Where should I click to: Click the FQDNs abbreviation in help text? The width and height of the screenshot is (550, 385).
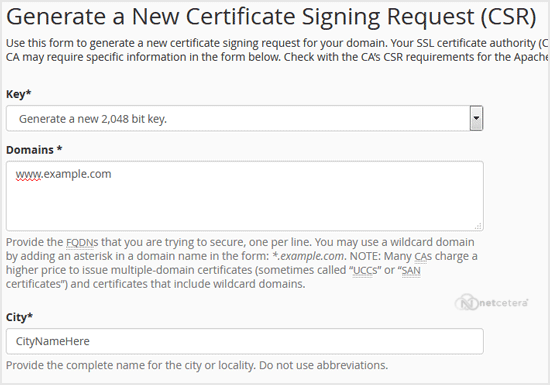82,242
